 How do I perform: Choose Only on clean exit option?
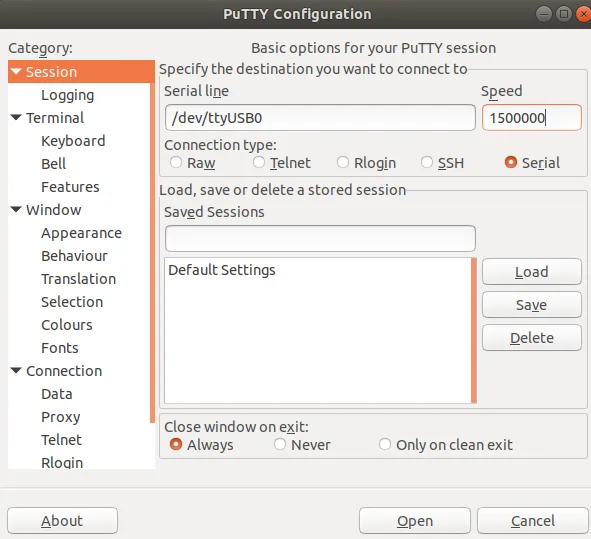pyautogui.click(x=385, y=444)
